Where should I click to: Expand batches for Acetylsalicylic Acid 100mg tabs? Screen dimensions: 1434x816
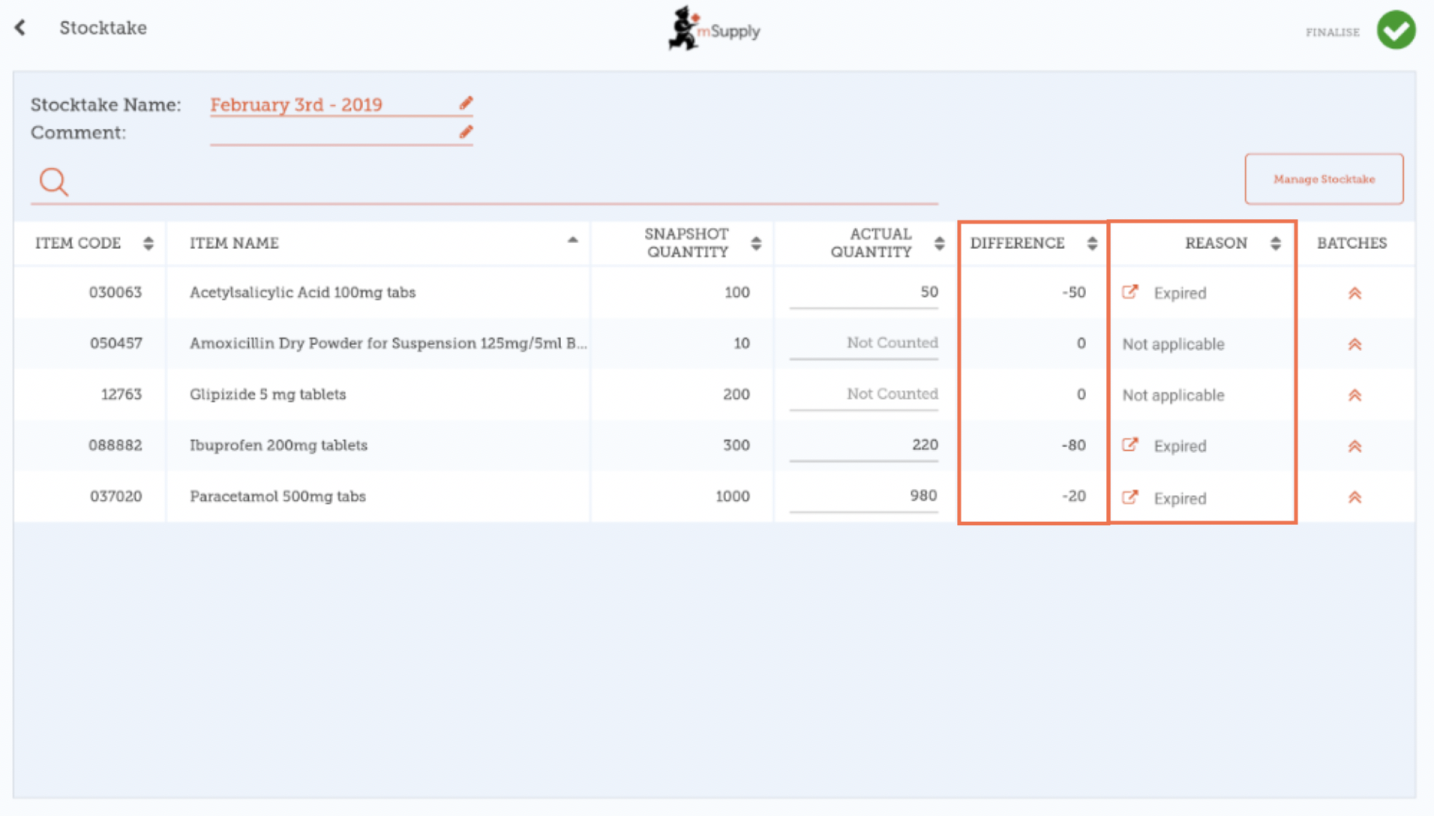click(x=1354, y=293)
